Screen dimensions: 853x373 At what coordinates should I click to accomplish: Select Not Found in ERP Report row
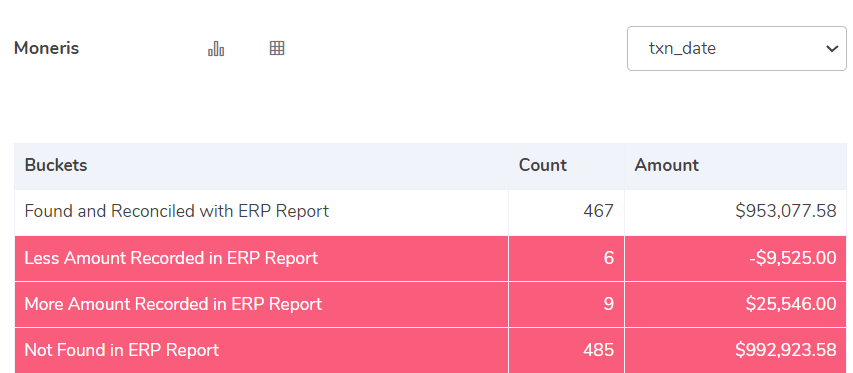point(430,350)
